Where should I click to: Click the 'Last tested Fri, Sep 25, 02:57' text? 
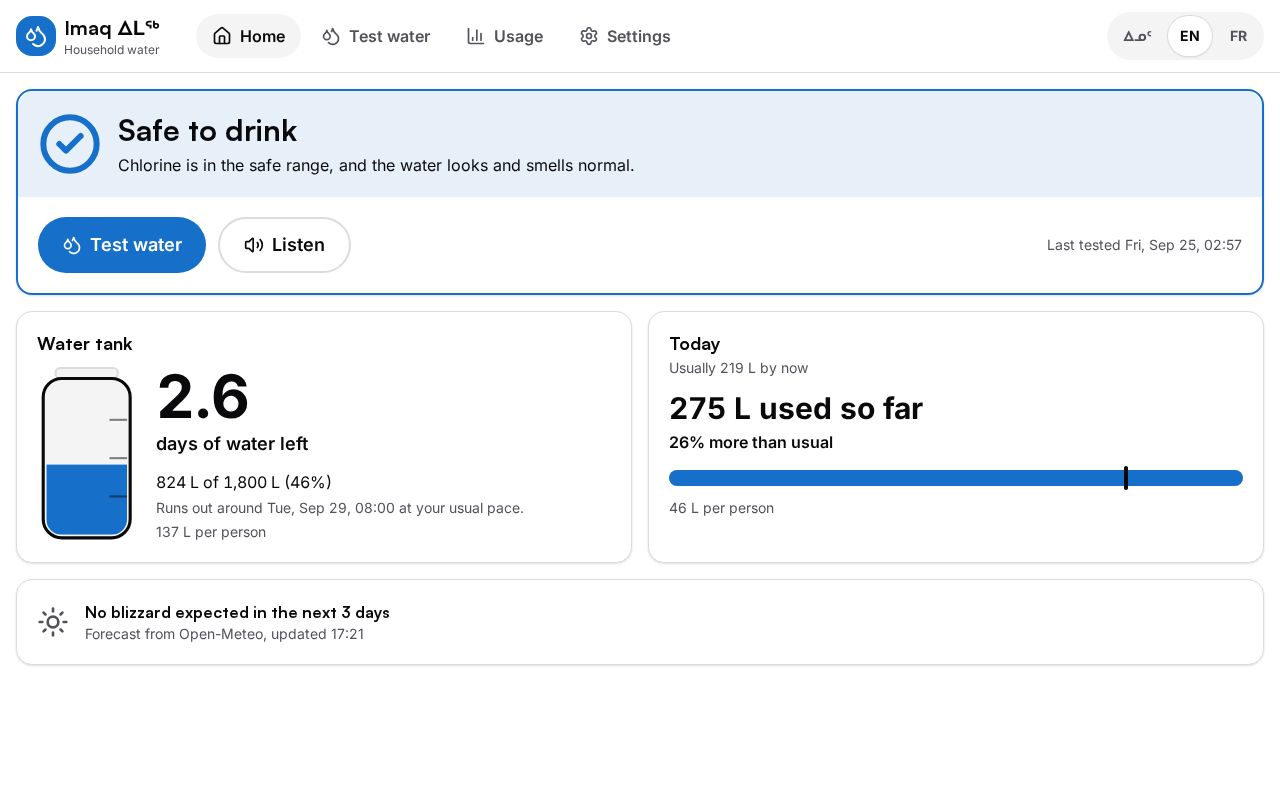tap(1144, 245)
